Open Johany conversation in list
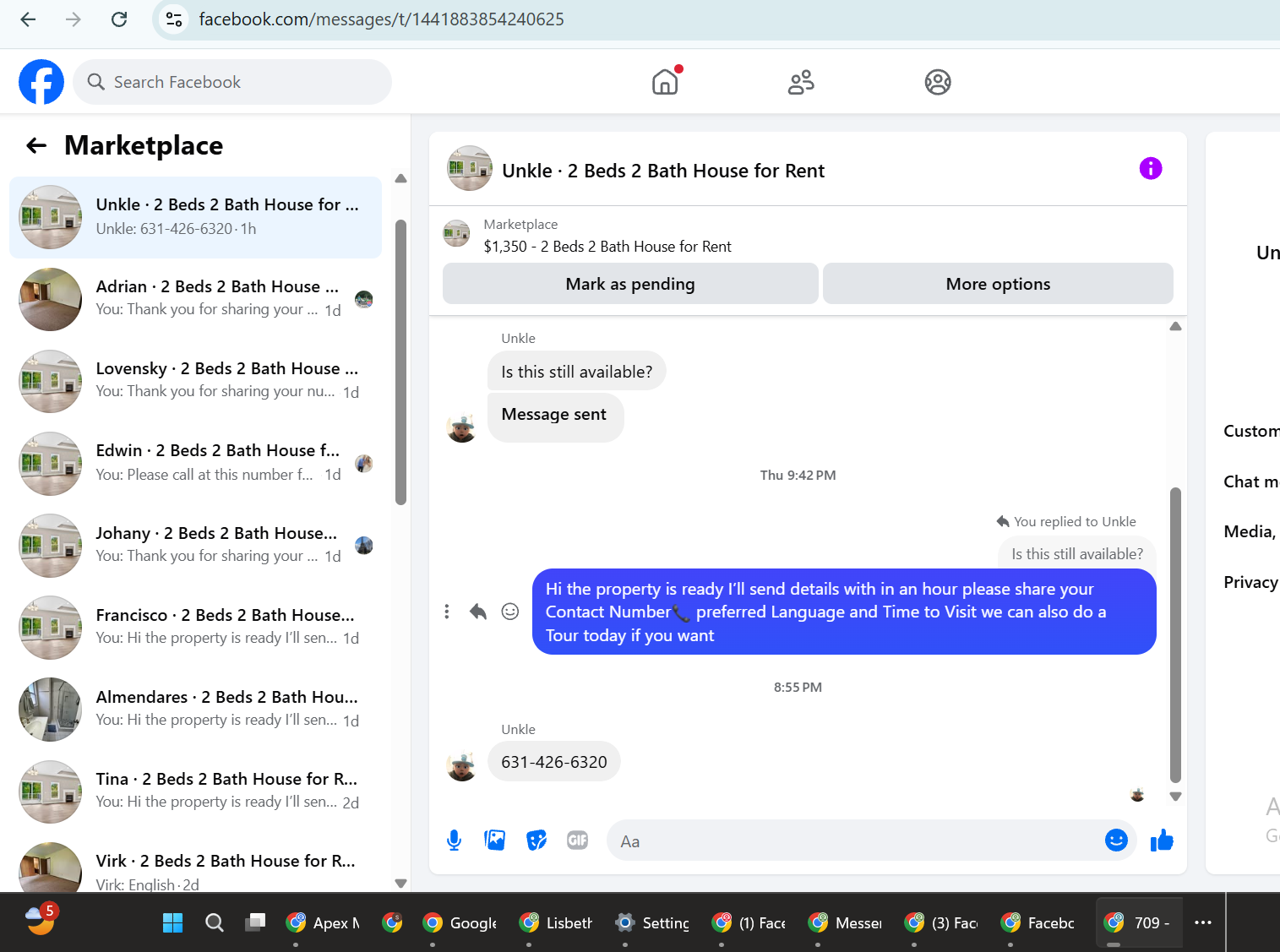 [x=195, y=545]
